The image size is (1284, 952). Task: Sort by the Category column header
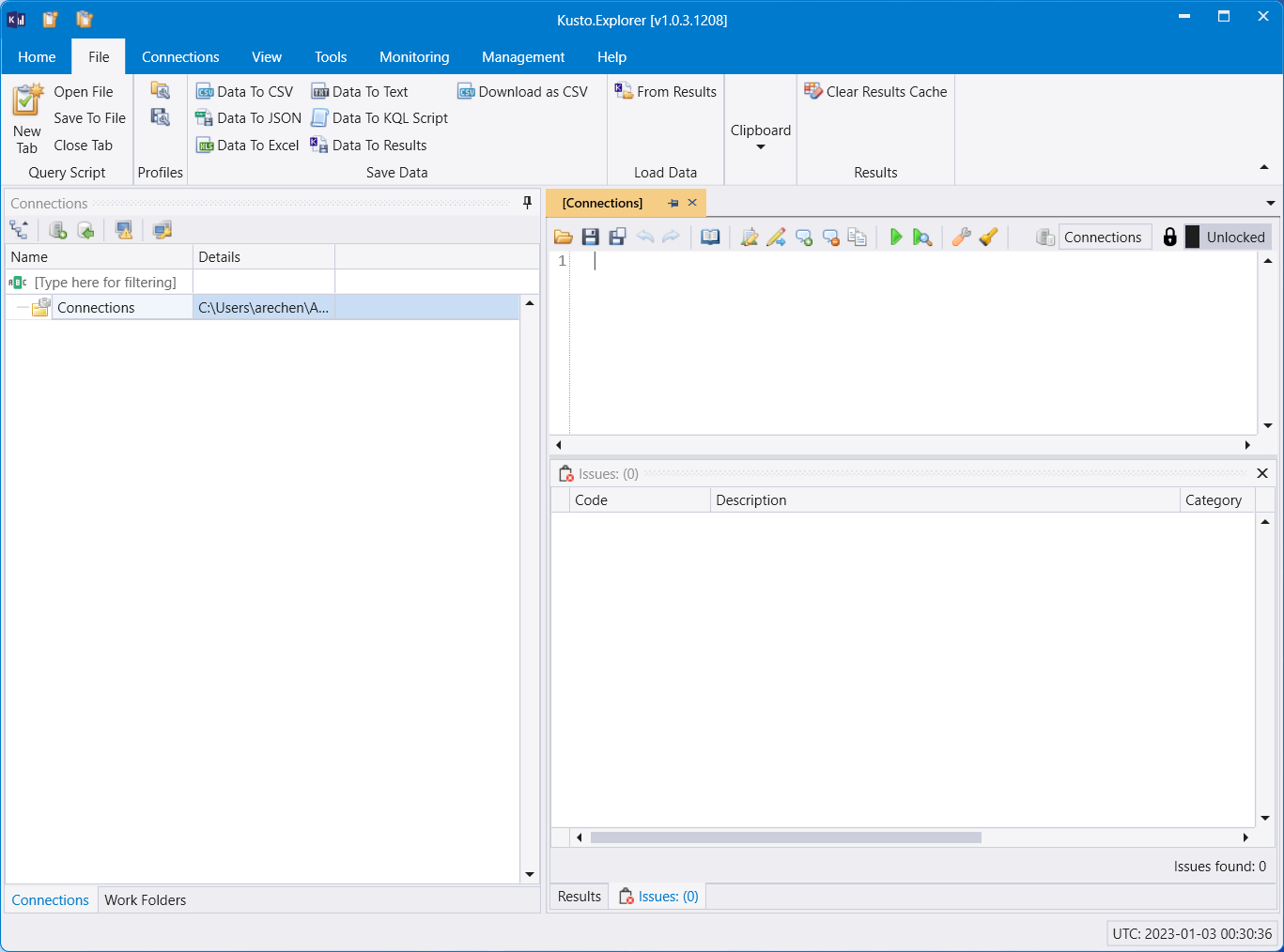1217,500
